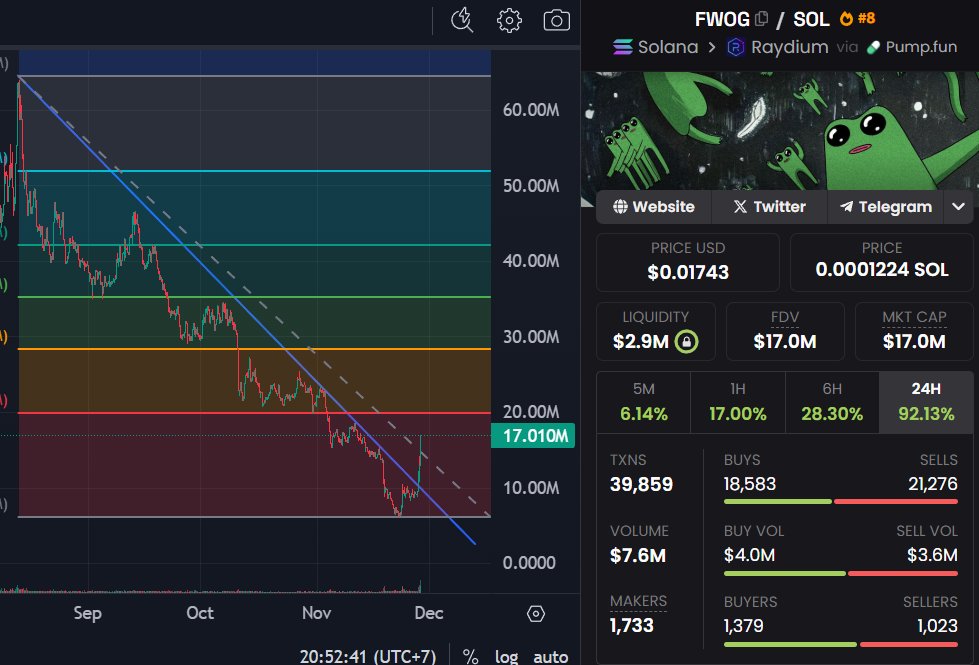Open the Website link
This screenshot has height=665, width=979.
(x=654, y=207)
